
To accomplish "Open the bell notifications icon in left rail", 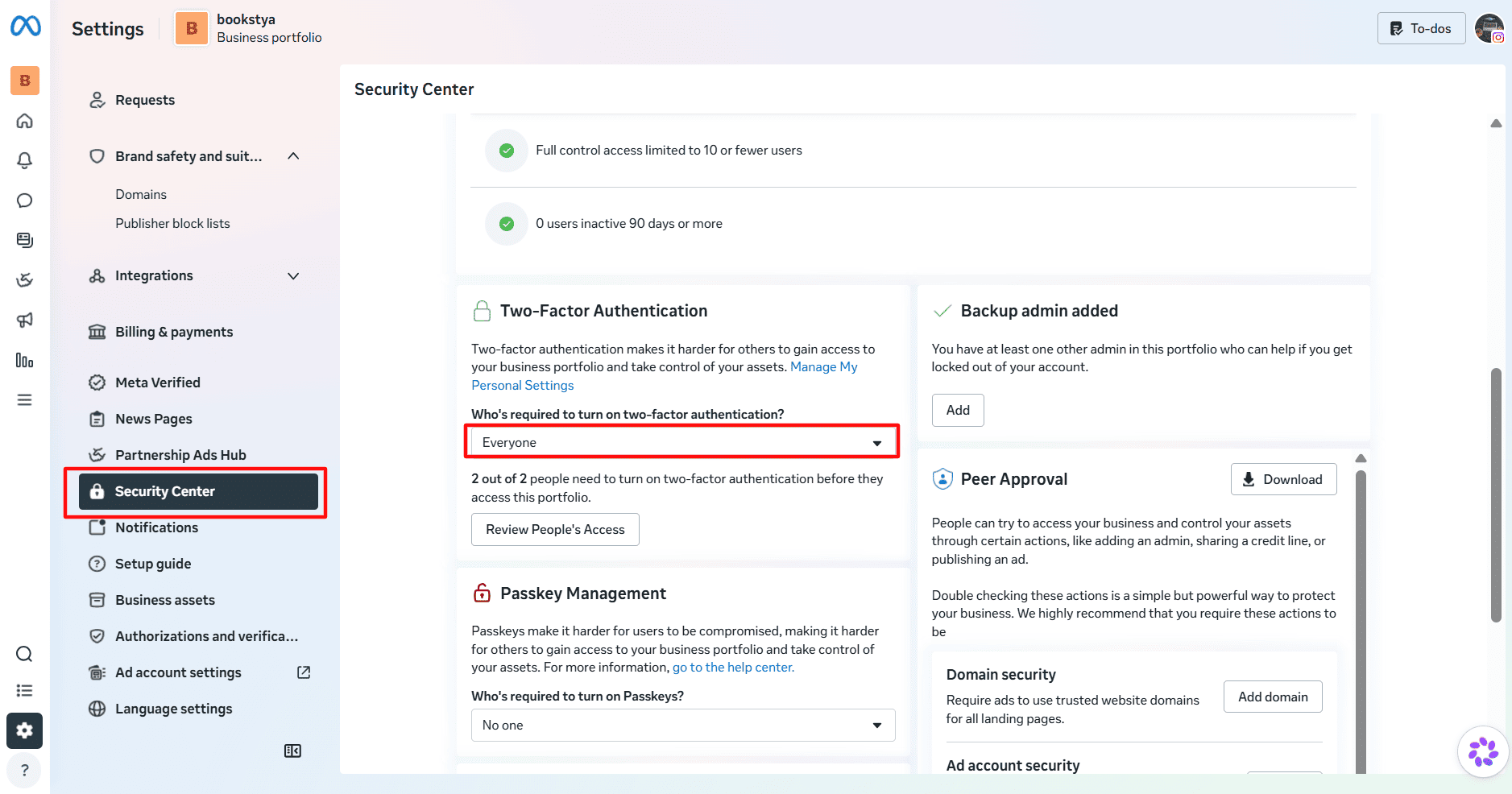I will pos(25,160).
